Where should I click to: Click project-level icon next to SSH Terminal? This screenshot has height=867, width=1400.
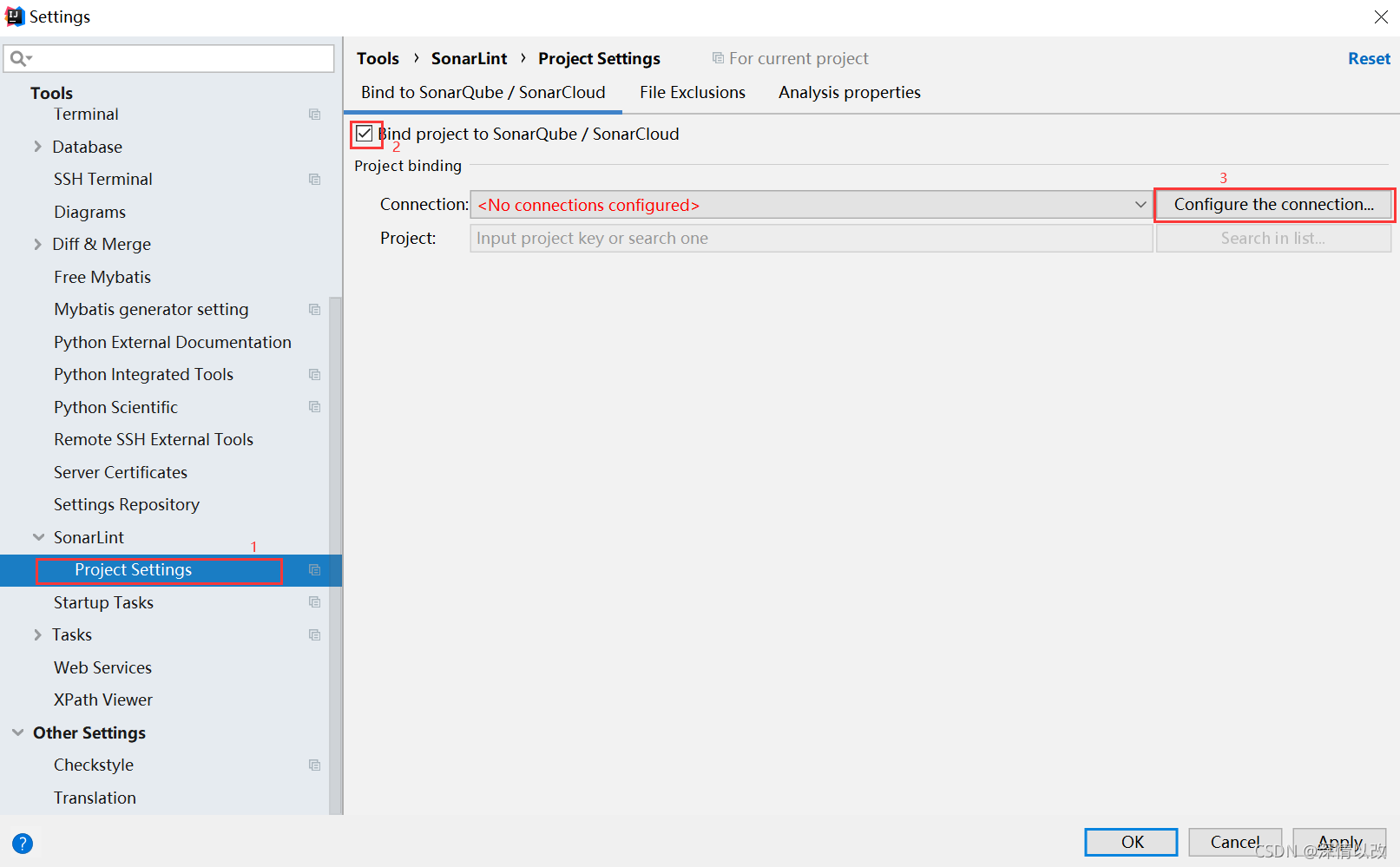(314, 180)
